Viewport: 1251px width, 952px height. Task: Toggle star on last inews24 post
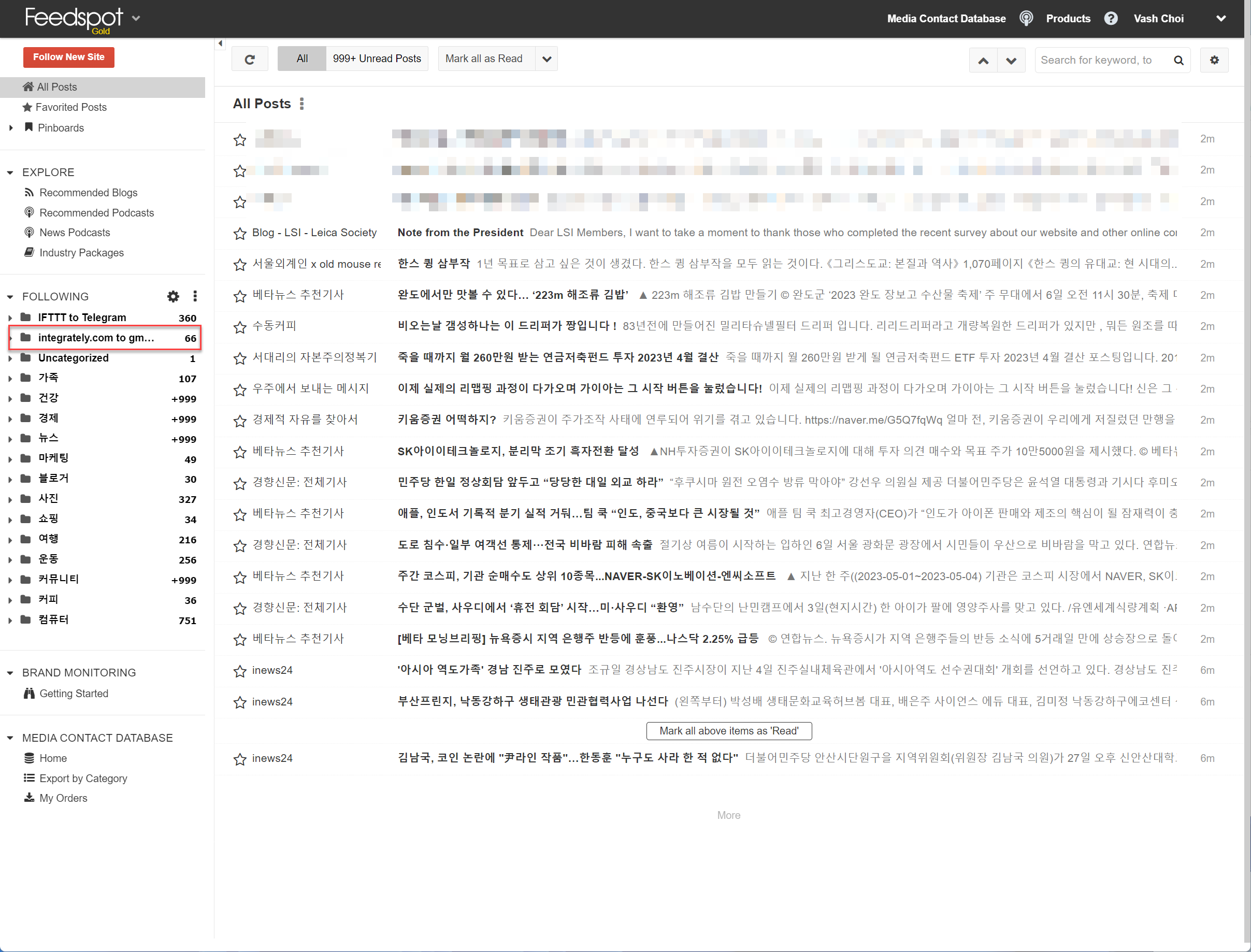point(240,759)
